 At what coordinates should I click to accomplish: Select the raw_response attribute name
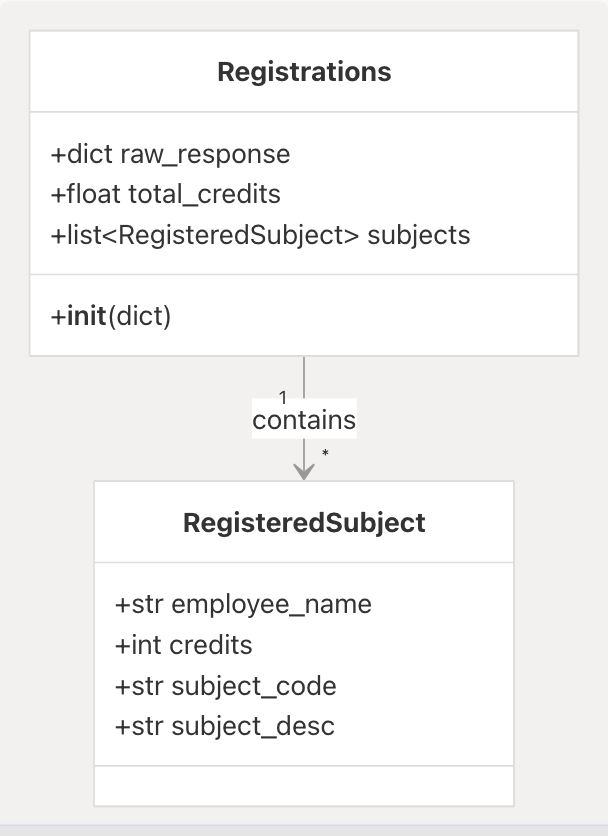tap(205, 154)
